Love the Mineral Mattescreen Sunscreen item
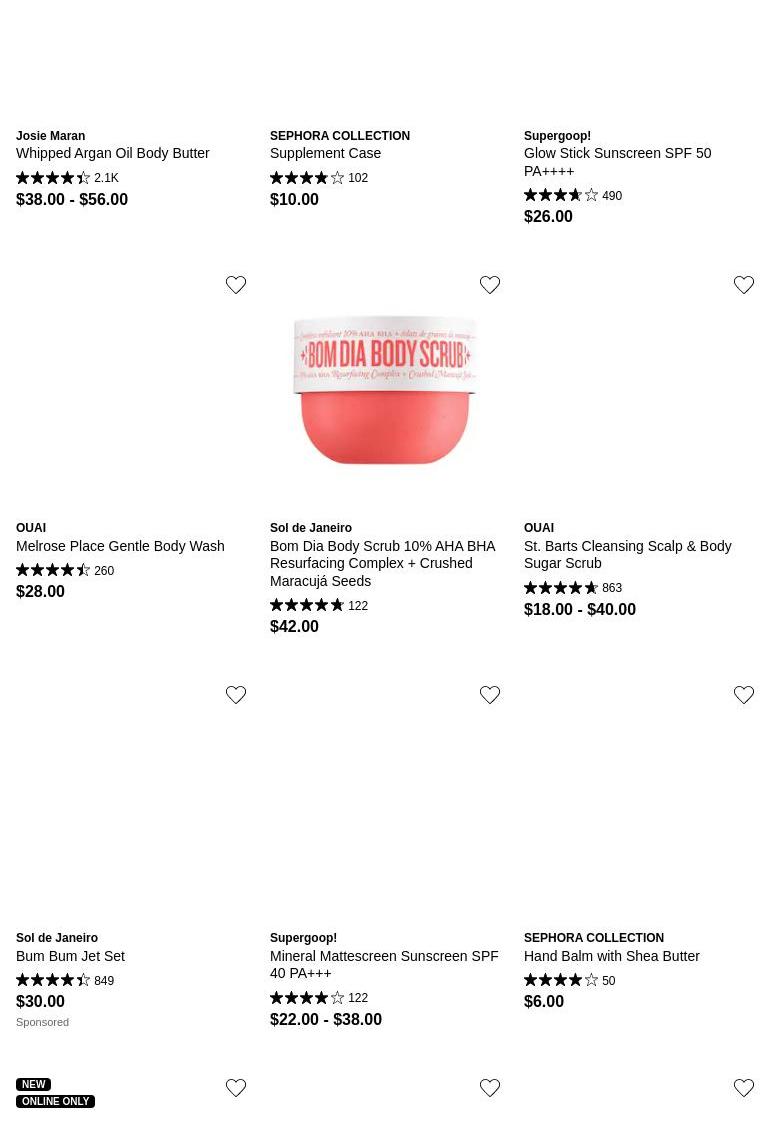This screenshot has height=1147, width=770. [489, 694]
